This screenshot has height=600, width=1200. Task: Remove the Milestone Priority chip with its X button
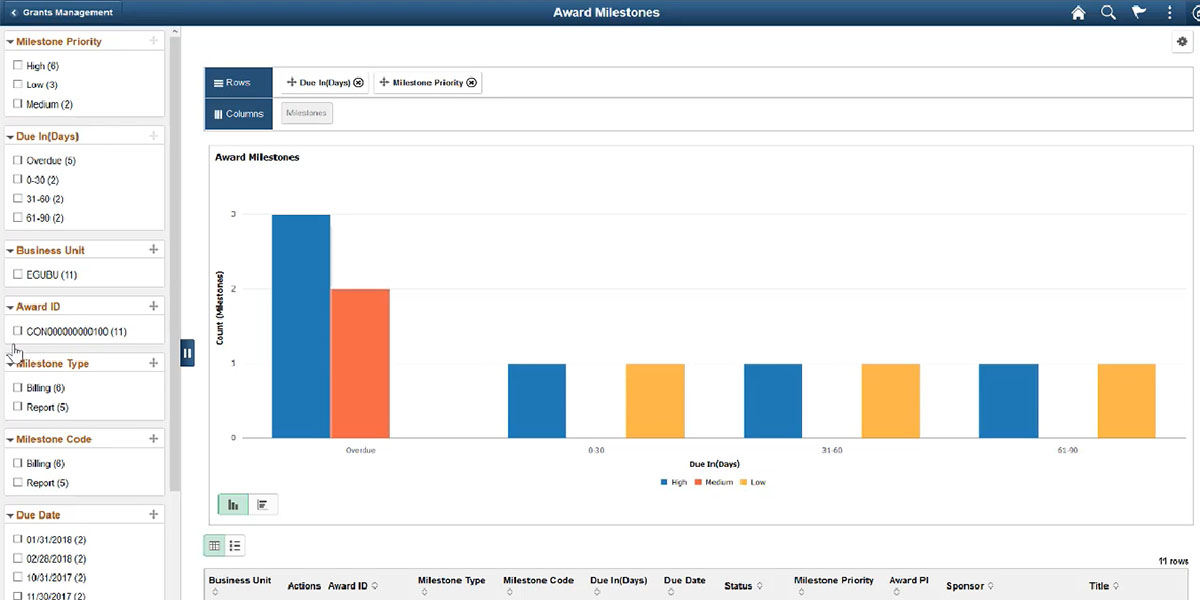coord(472,82)
